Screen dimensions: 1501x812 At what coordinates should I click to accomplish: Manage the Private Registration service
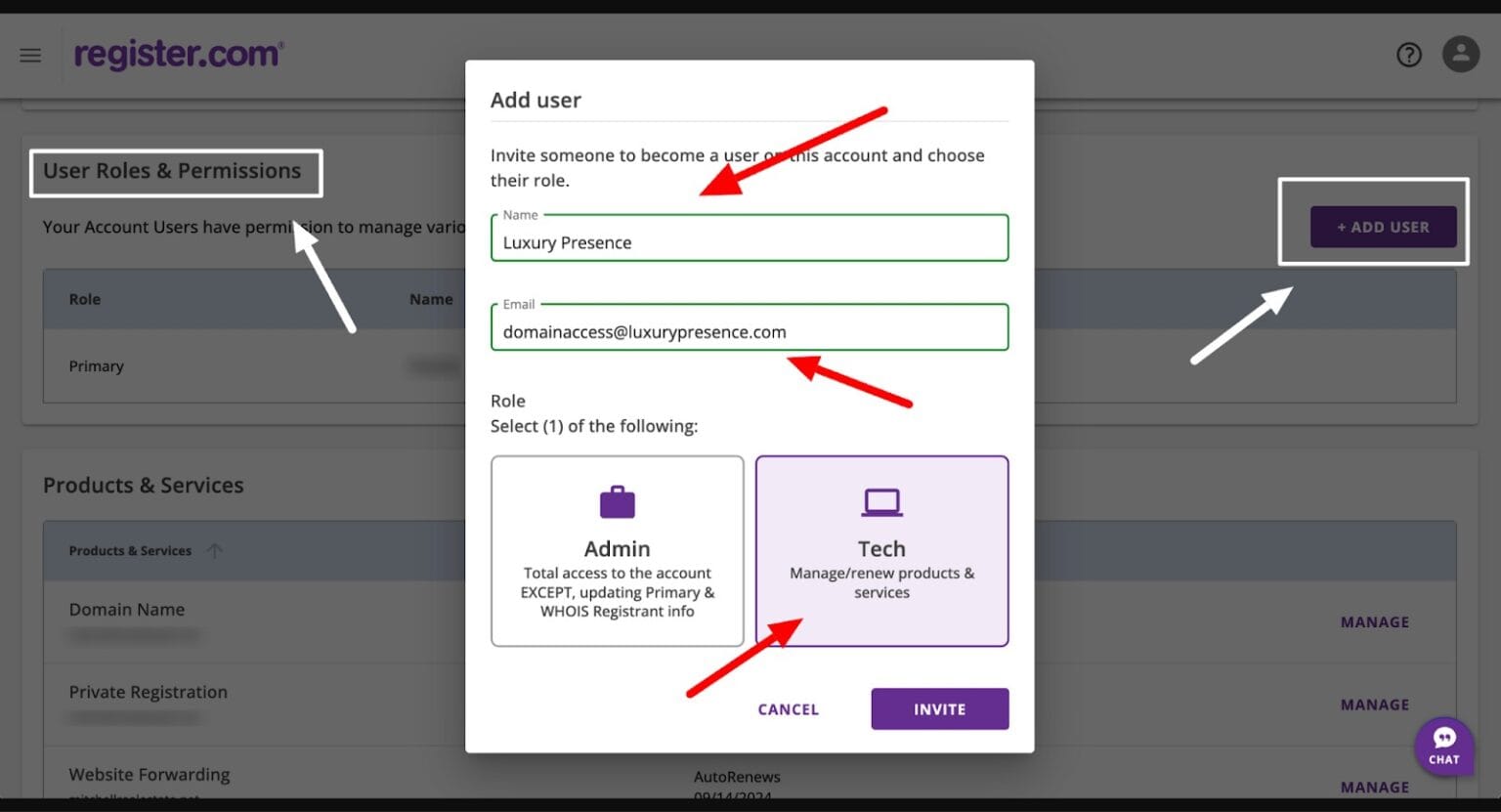pyautogui.click(x=1374, y=705)
